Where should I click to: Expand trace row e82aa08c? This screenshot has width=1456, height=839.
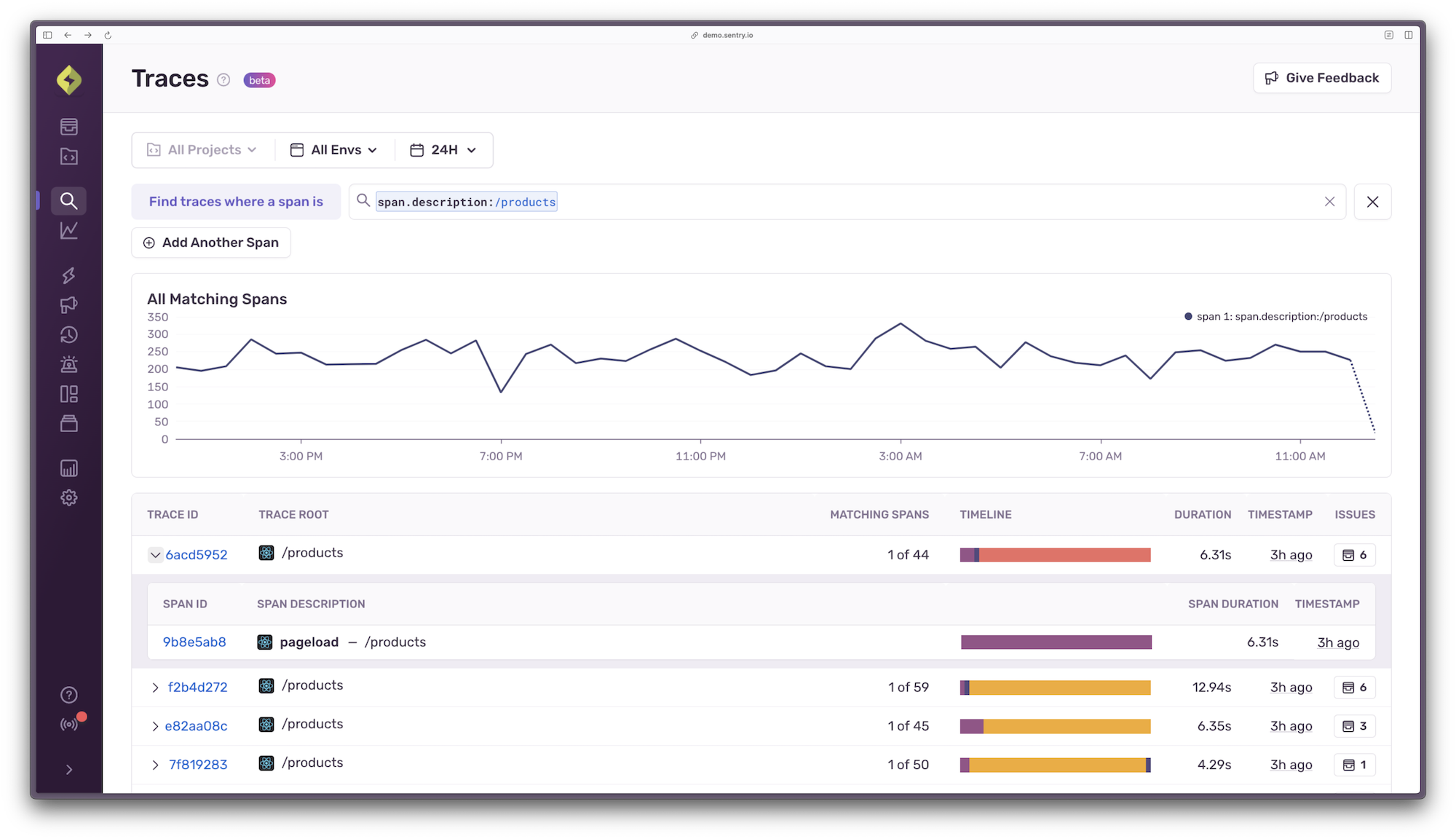[x=155, y=725]
